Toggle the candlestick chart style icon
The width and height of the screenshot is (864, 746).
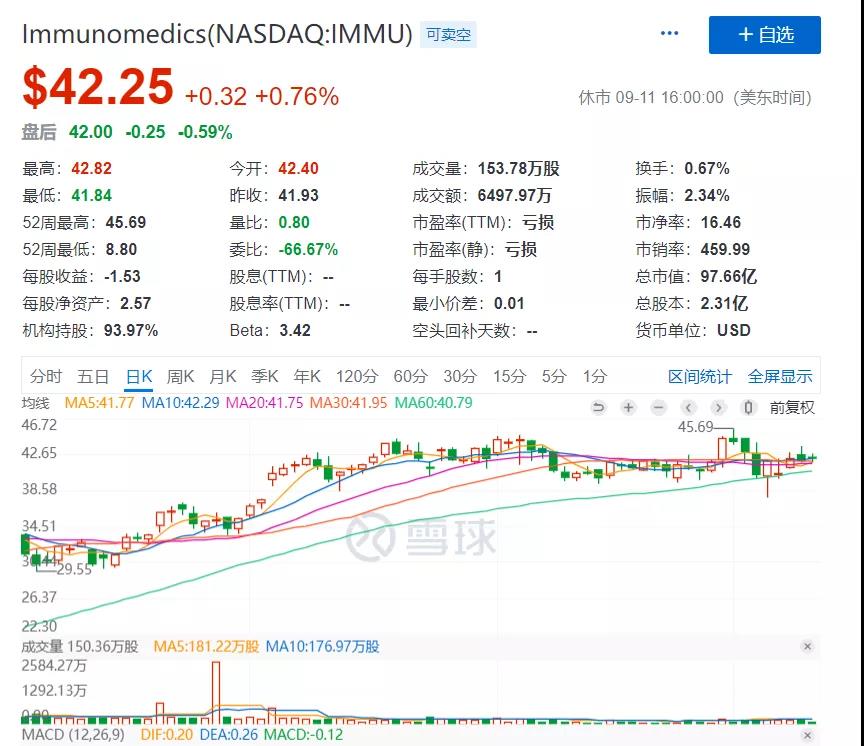(748, 407)
